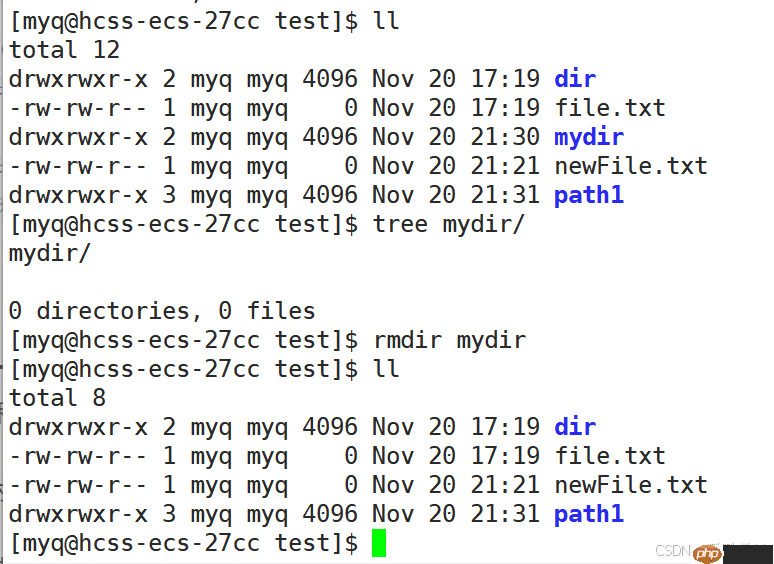Click newFile.txt in the first listing

[631, 166]
